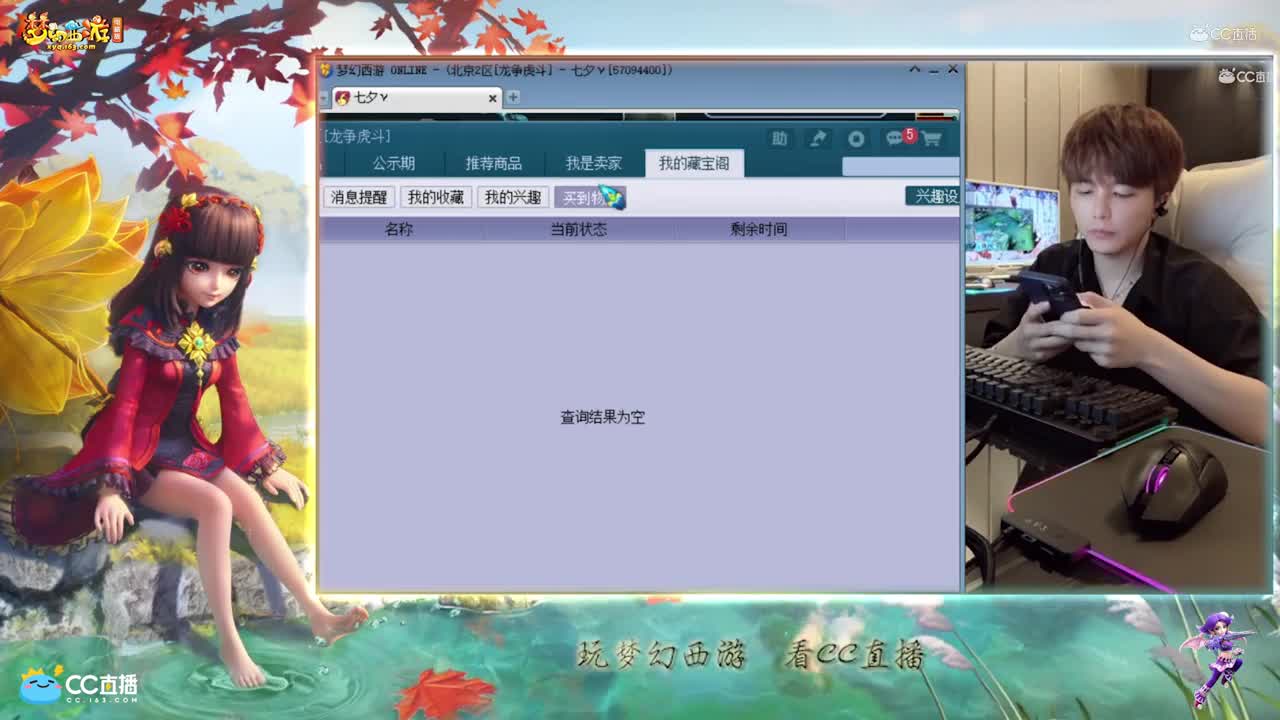Click the 助 help icon
1280x720 pixels.
click(x=779, y=139)
